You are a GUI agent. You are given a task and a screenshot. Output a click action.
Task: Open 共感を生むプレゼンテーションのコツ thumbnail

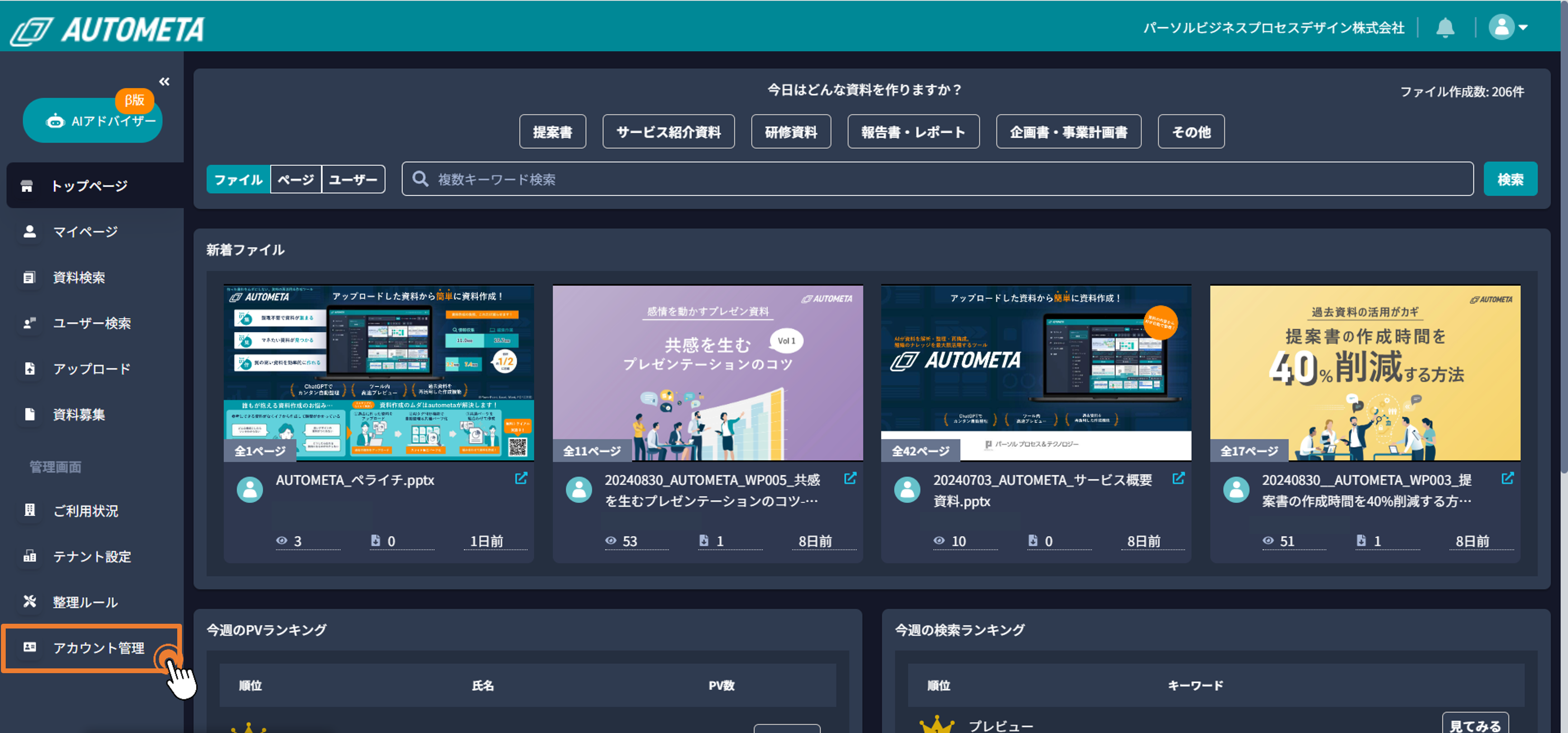tap(708, 372)
